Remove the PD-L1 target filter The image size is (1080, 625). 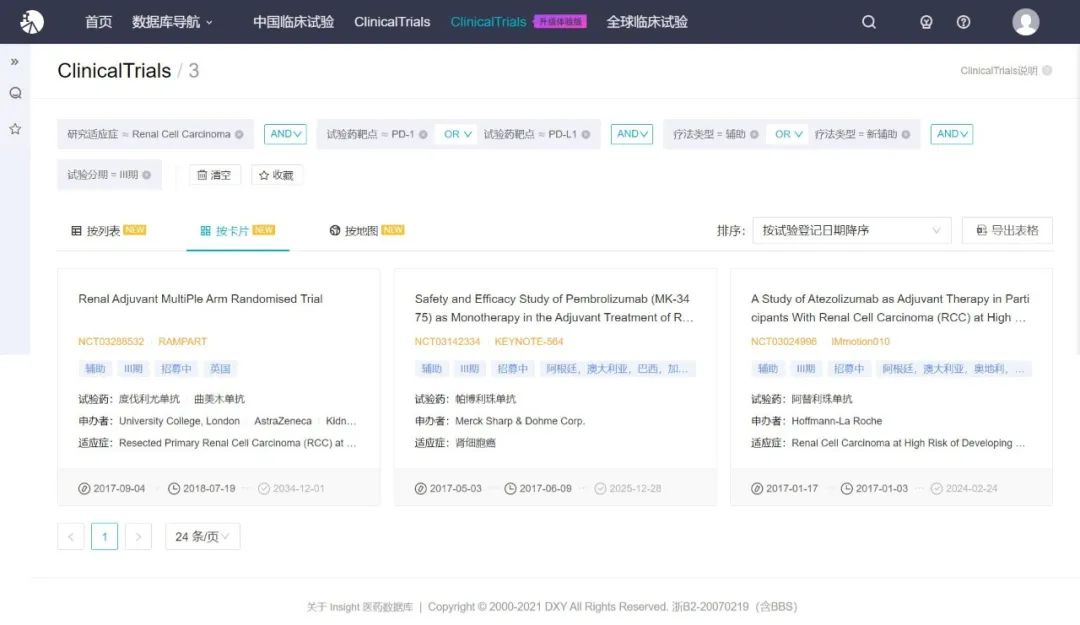(x=586, y=134)
